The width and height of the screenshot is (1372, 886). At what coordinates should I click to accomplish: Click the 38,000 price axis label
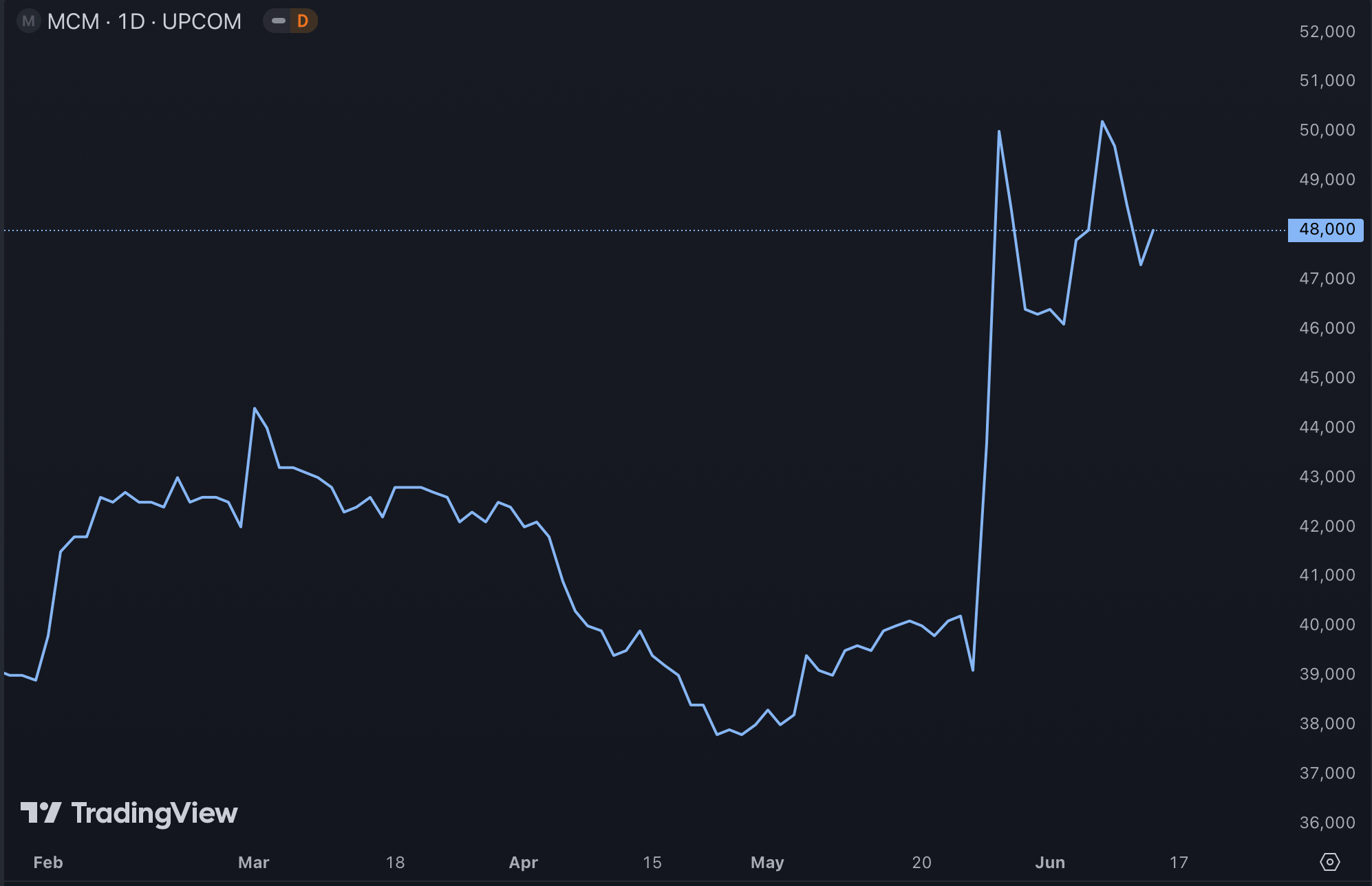coord(1327,724)
